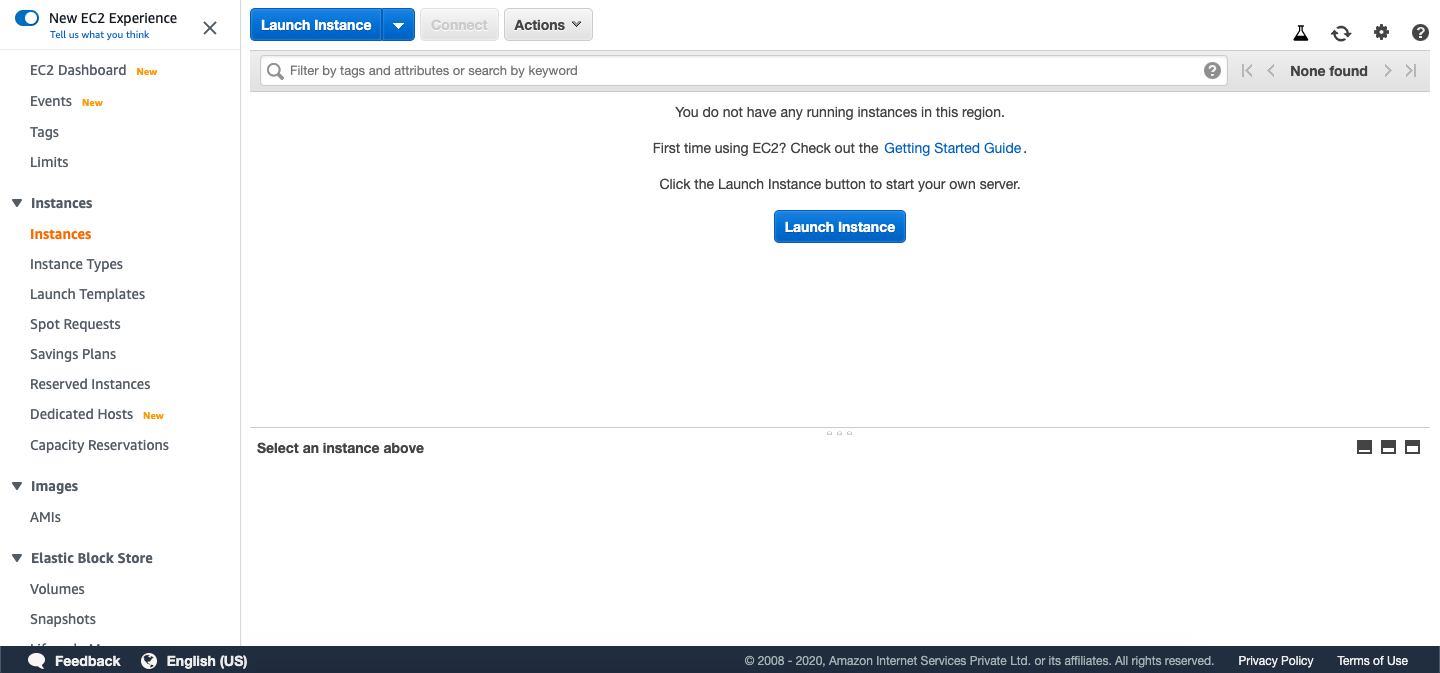Viewport: 1440px width, 673px height.
Task: Close the New EC2 Experience sidebar panel
Action: click(210, 28)
